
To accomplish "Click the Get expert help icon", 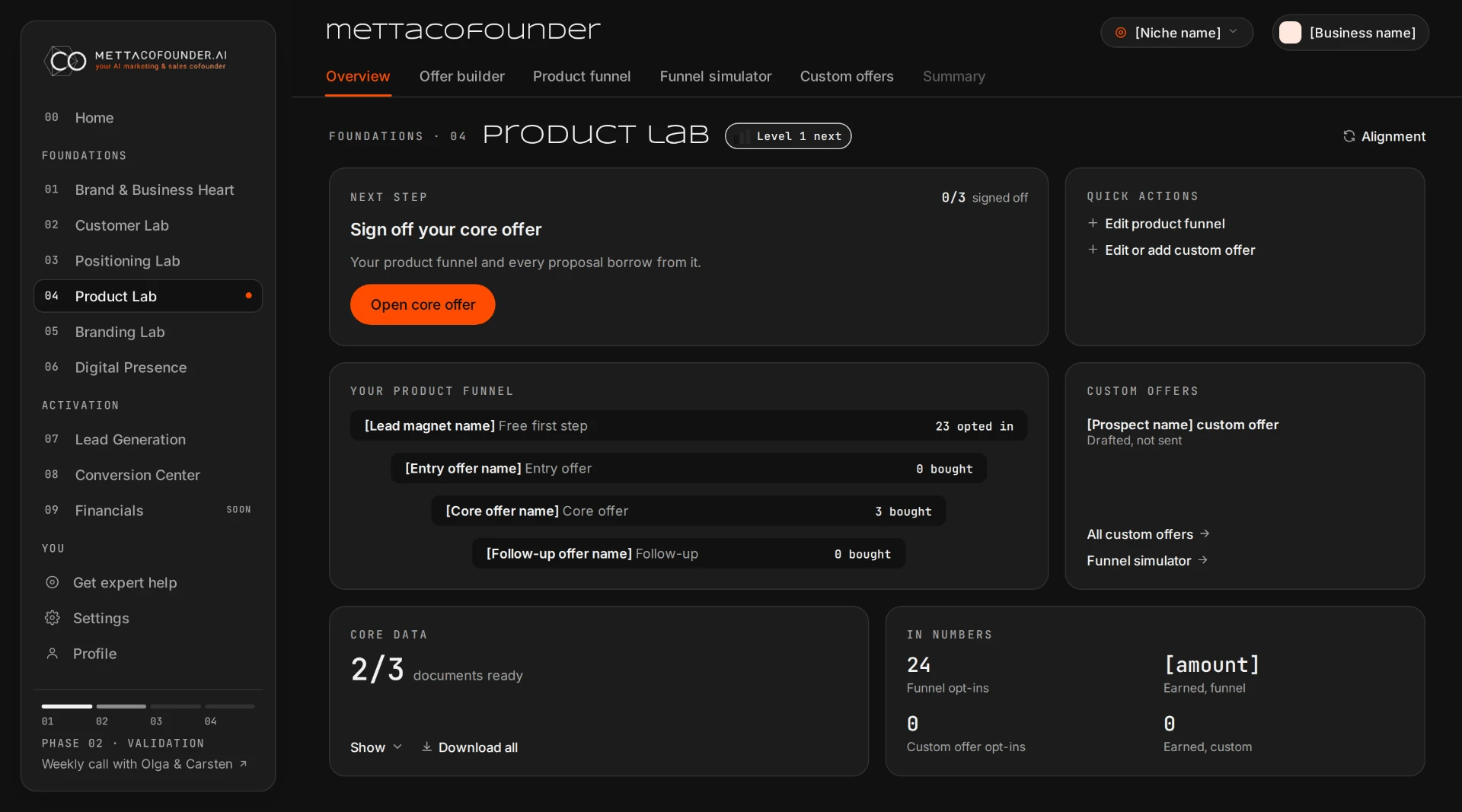I will click(x=52, y=582).
